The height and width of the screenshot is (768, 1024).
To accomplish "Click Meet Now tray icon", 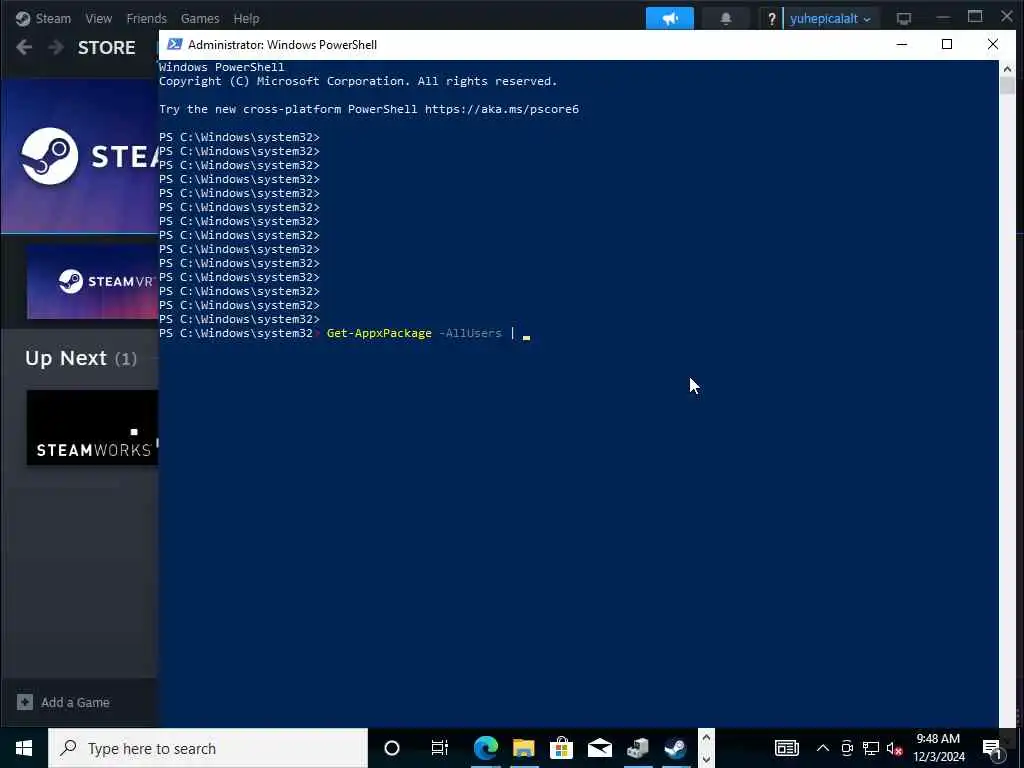I will click(847, 748).
